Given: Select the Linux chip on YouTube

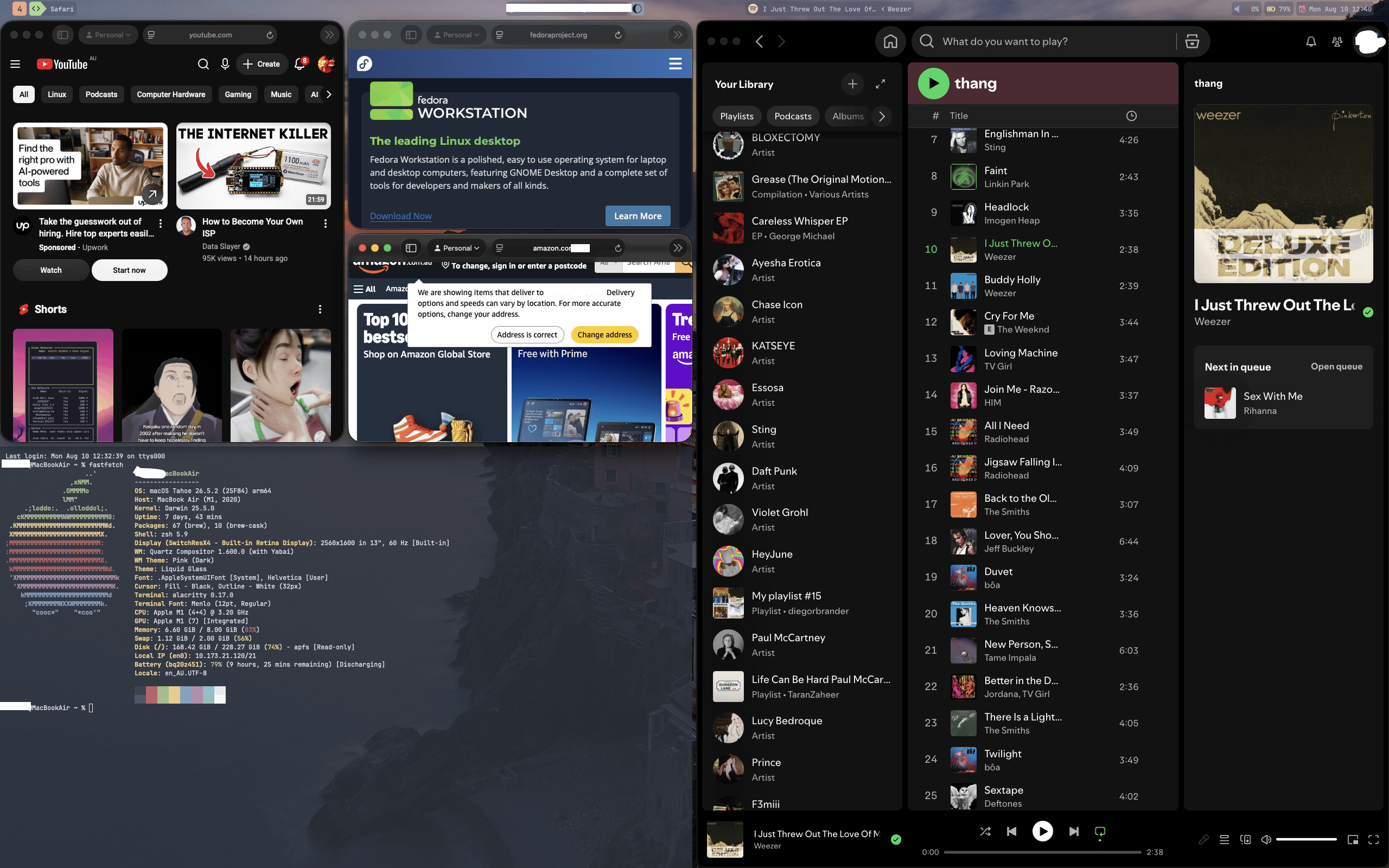Looking at the screenshot, I should (57, 94).
